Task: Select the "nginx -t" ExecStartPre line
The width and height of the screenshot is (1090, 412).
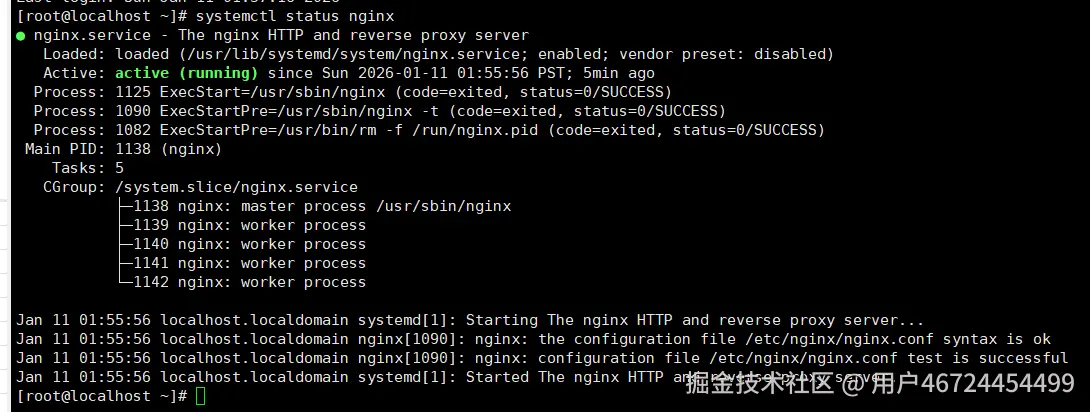Action: pyautogui.click(x=380, y=111)
